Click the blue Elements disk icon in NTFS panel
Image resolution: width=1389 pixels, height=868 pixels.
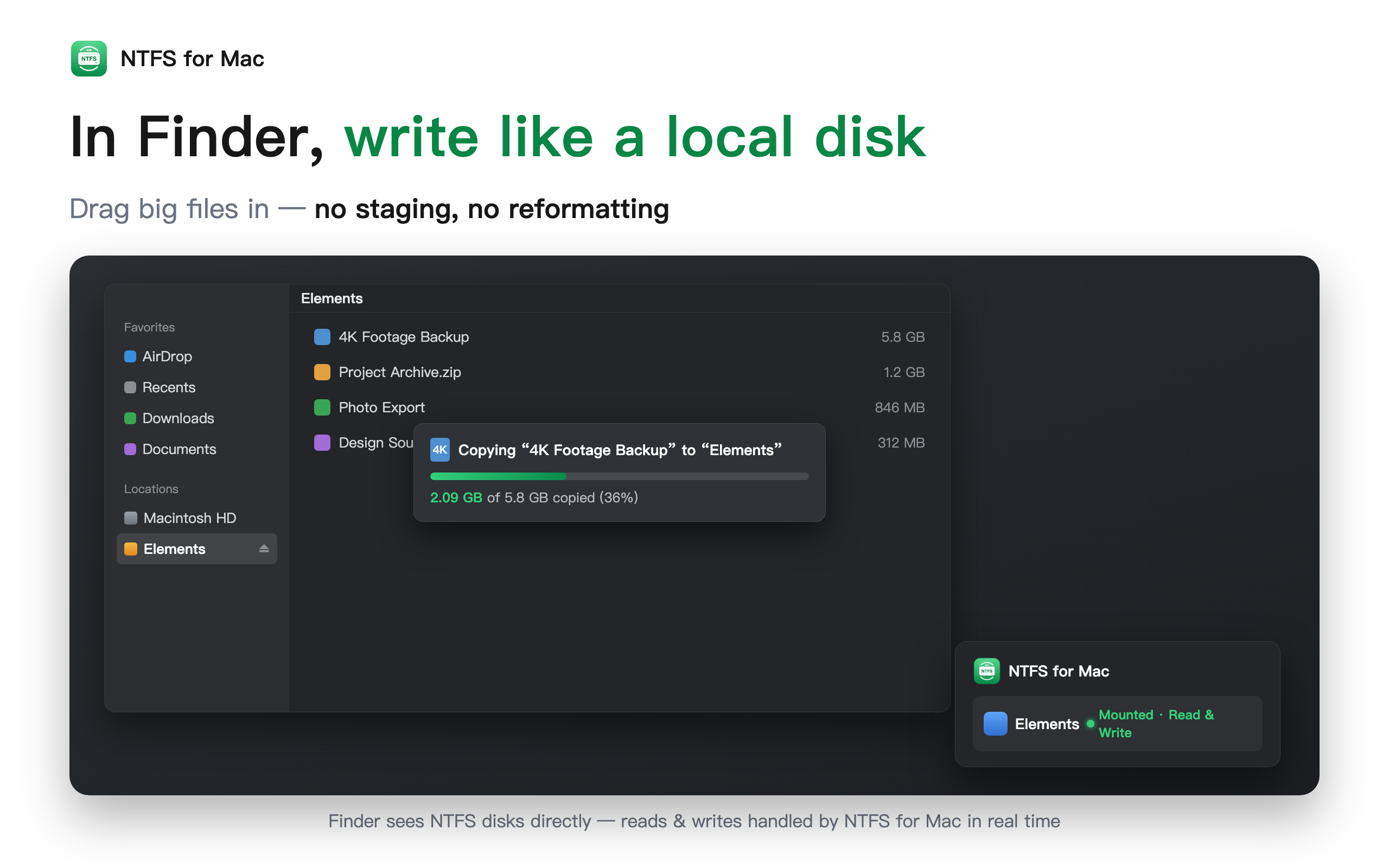[x=996, y=723]
